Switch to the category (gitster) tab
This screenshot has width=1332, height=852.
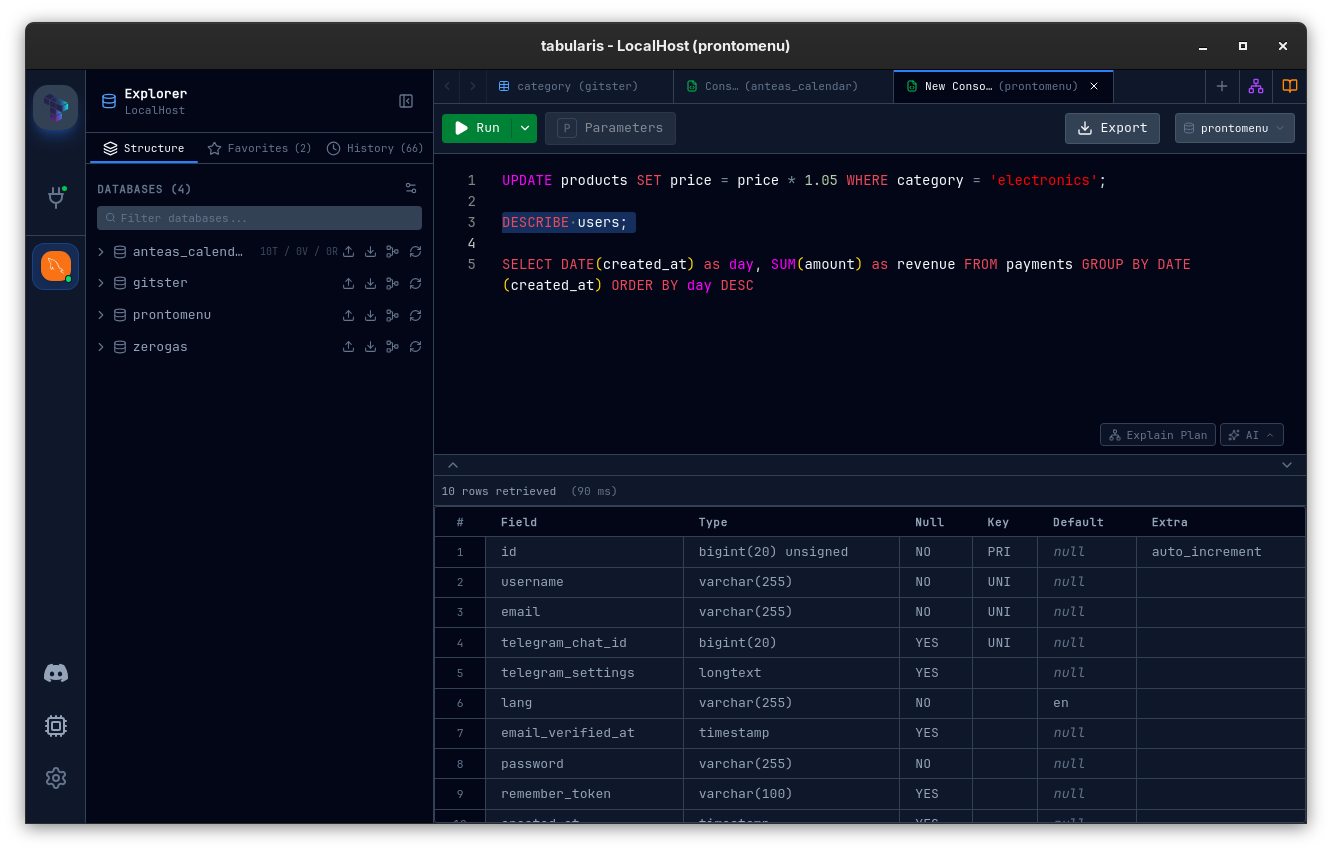point(570,86)
